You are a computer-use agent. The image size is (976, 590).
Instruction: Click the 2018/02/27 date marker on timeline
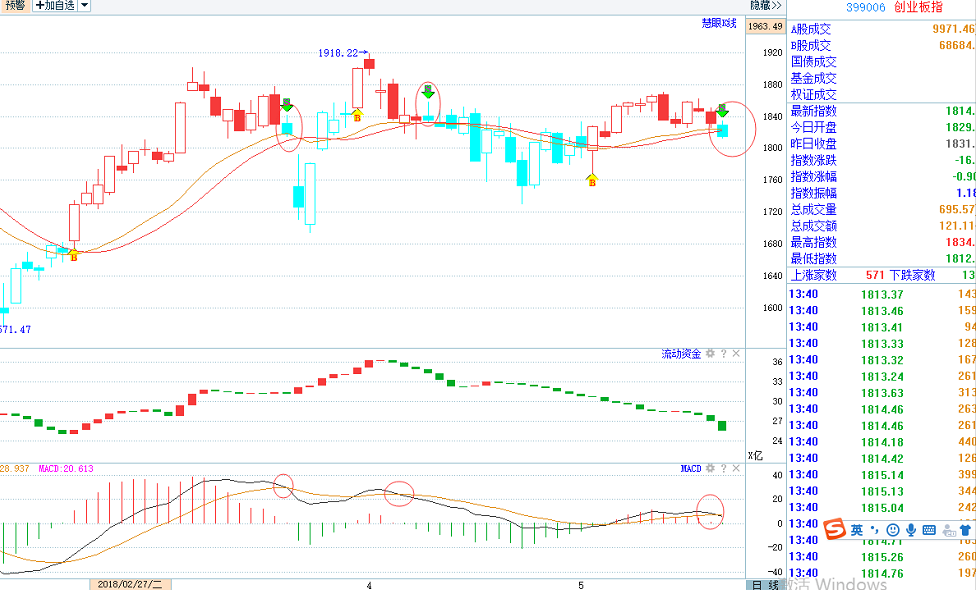[x=130, y=583]
